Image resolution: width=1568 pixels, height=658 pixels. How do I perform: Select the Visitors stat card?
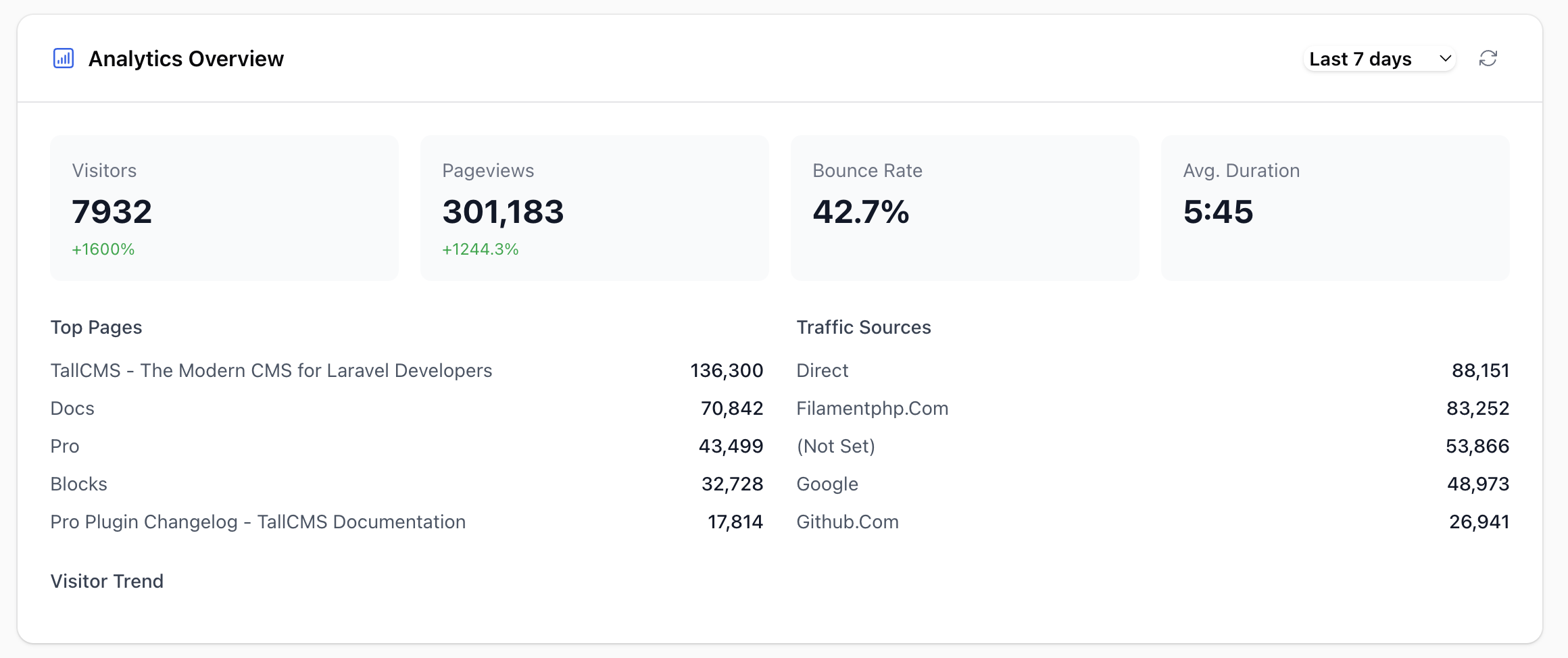[224, 208]
